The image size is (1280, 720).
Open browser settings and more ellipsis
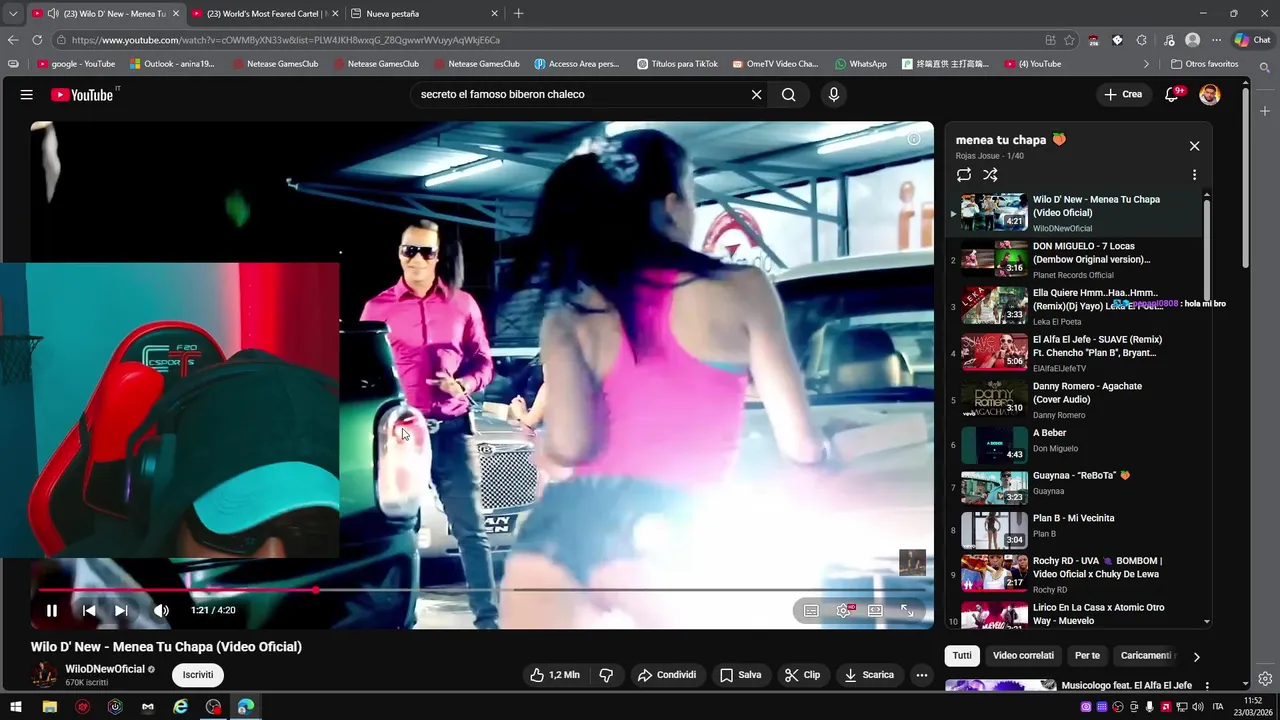tap(1216, 40)
